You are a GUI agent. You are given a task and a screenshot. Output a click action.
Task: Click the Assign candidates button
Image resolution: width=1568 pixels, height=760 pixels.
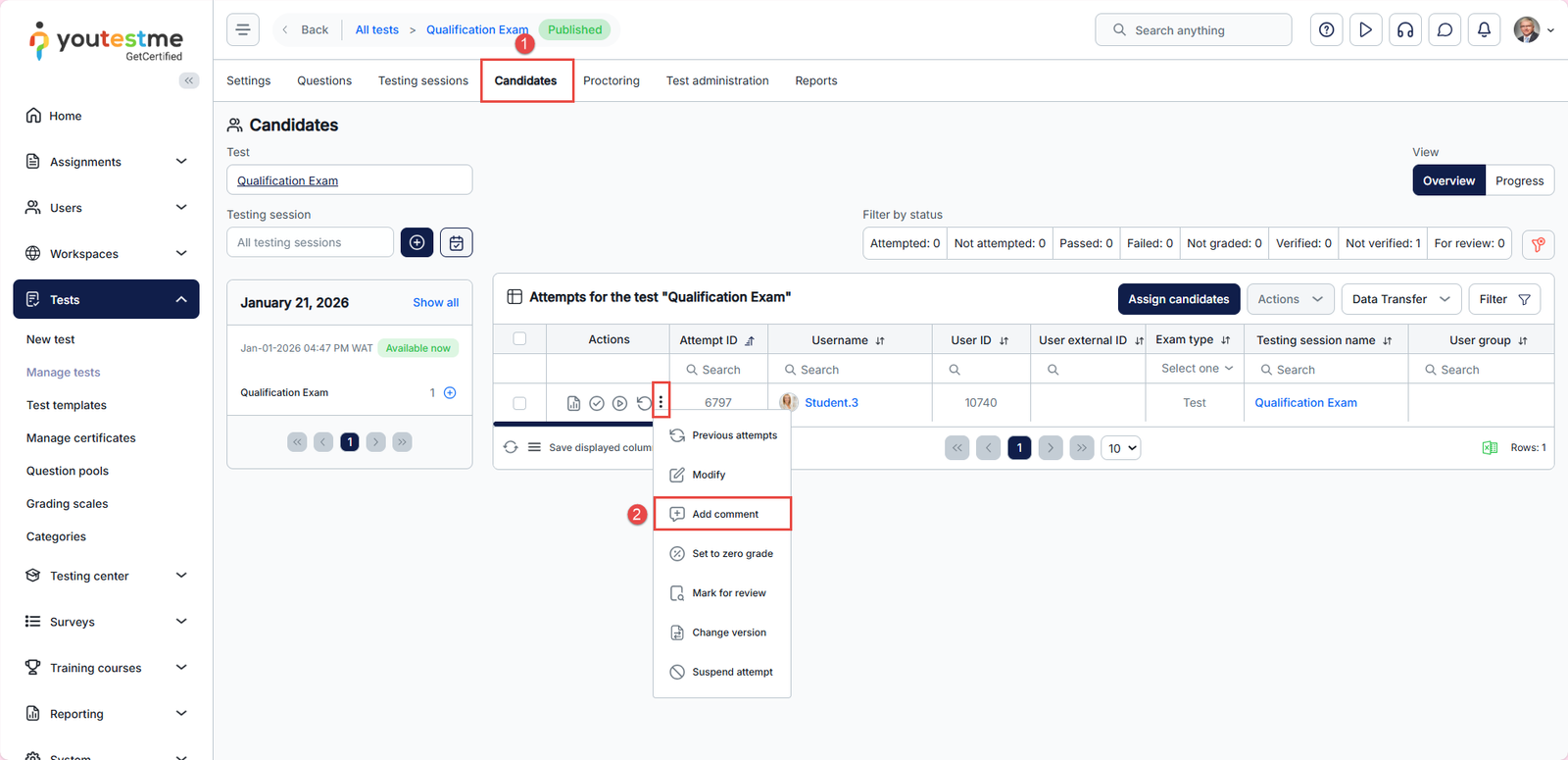(1178, 299)
